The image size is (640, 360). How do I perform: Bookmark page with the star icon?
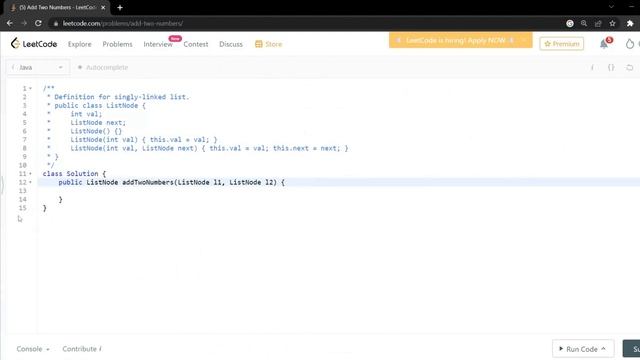(x=612, y=24)
